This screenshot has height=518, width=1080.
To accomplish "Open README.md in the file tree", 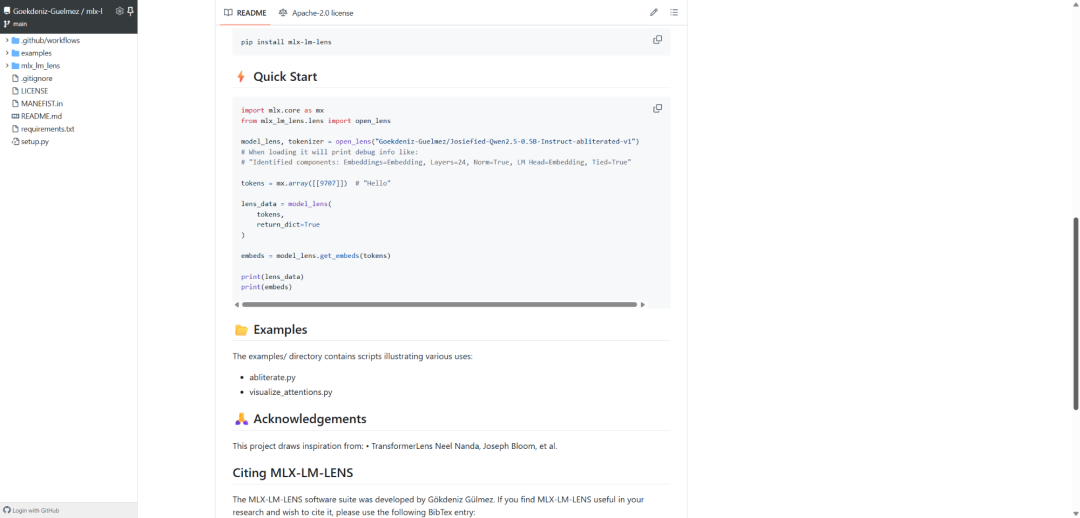I will [x=41, y=116].
